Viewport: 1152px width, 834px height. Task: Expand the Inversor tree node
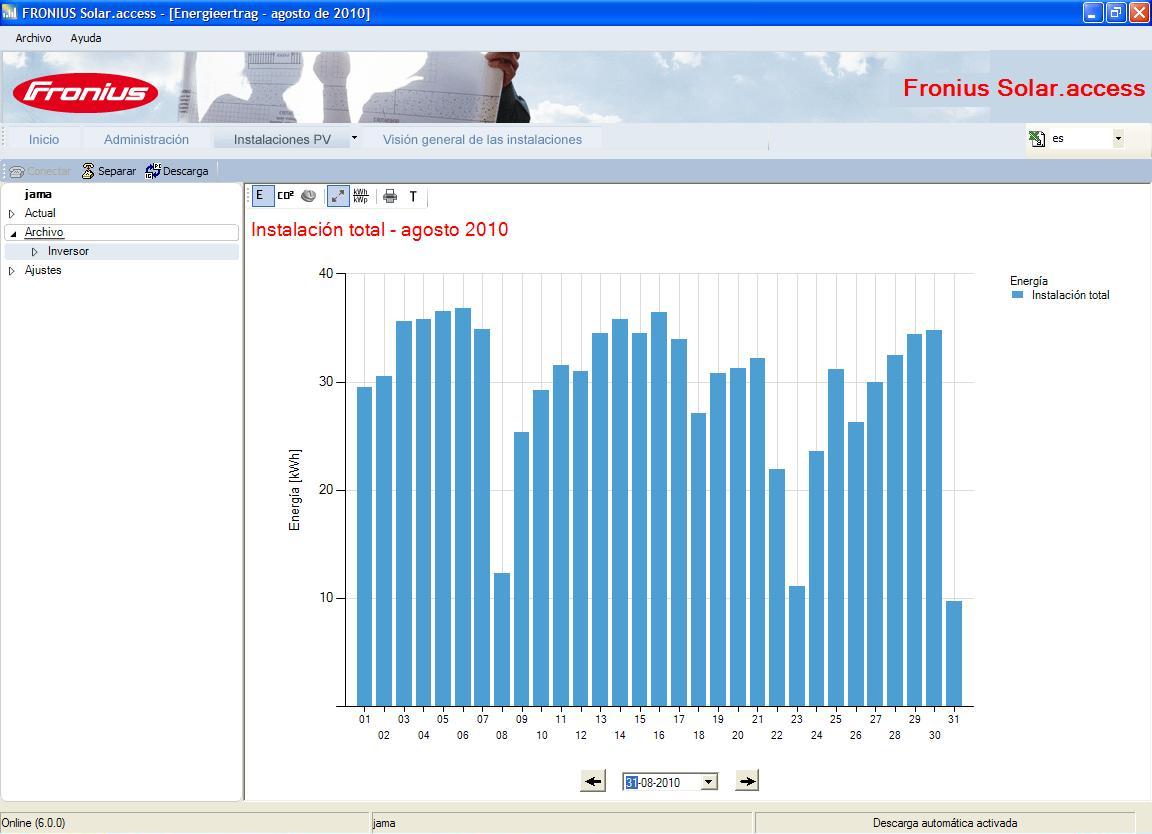click(35, 252)
